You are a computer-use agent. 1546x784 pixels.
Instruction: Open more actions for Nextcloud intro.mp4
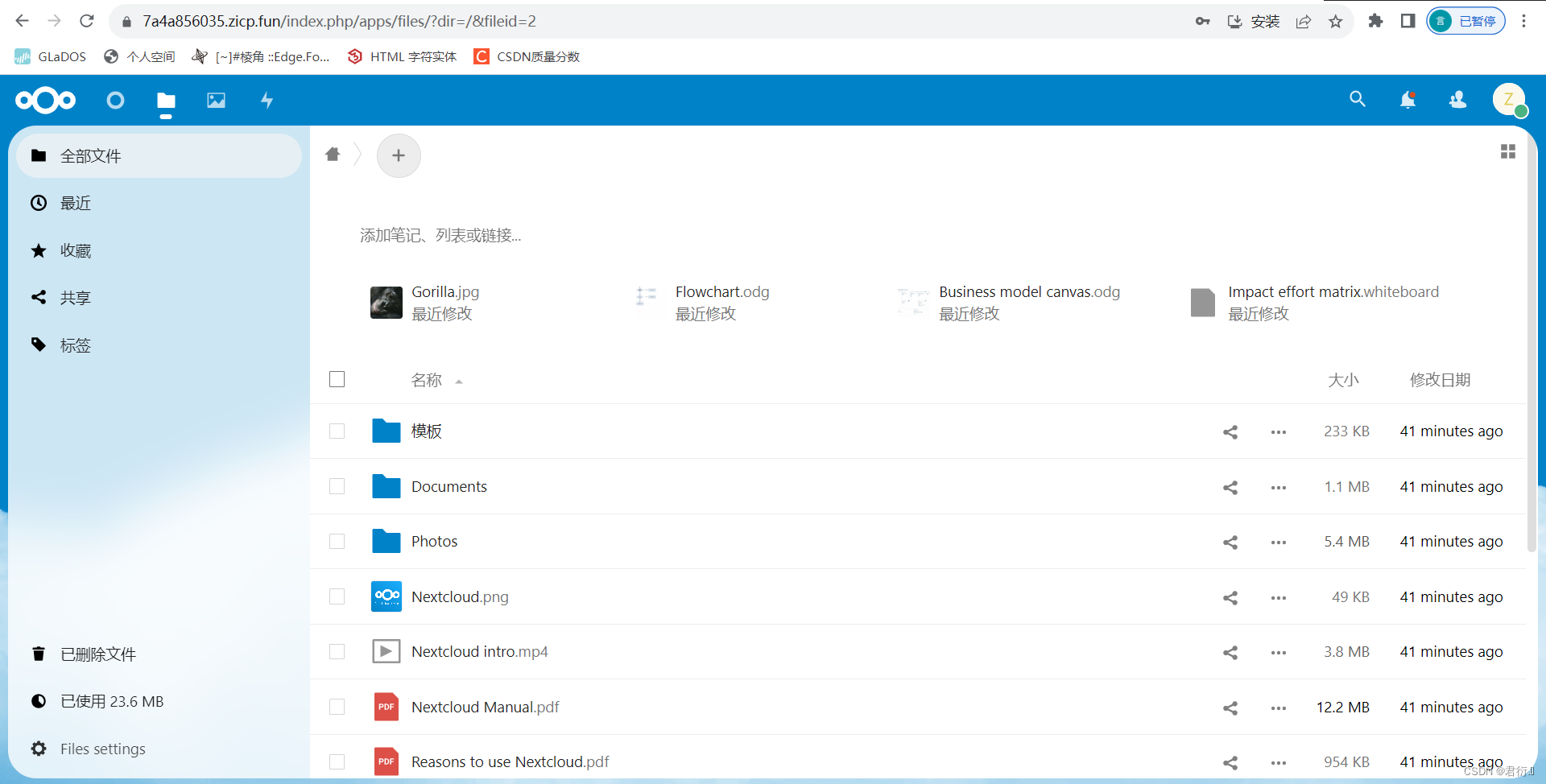pos(1279,653)
